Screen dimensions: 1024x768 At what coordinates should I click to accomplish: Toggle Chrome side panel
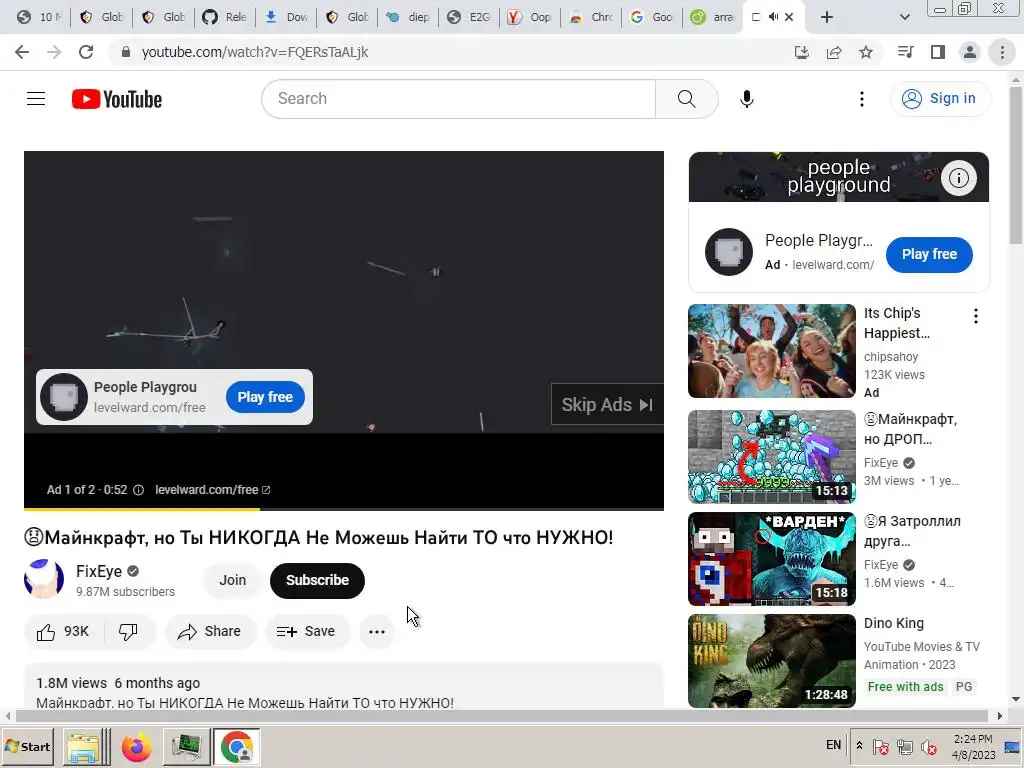pos(938,52)
